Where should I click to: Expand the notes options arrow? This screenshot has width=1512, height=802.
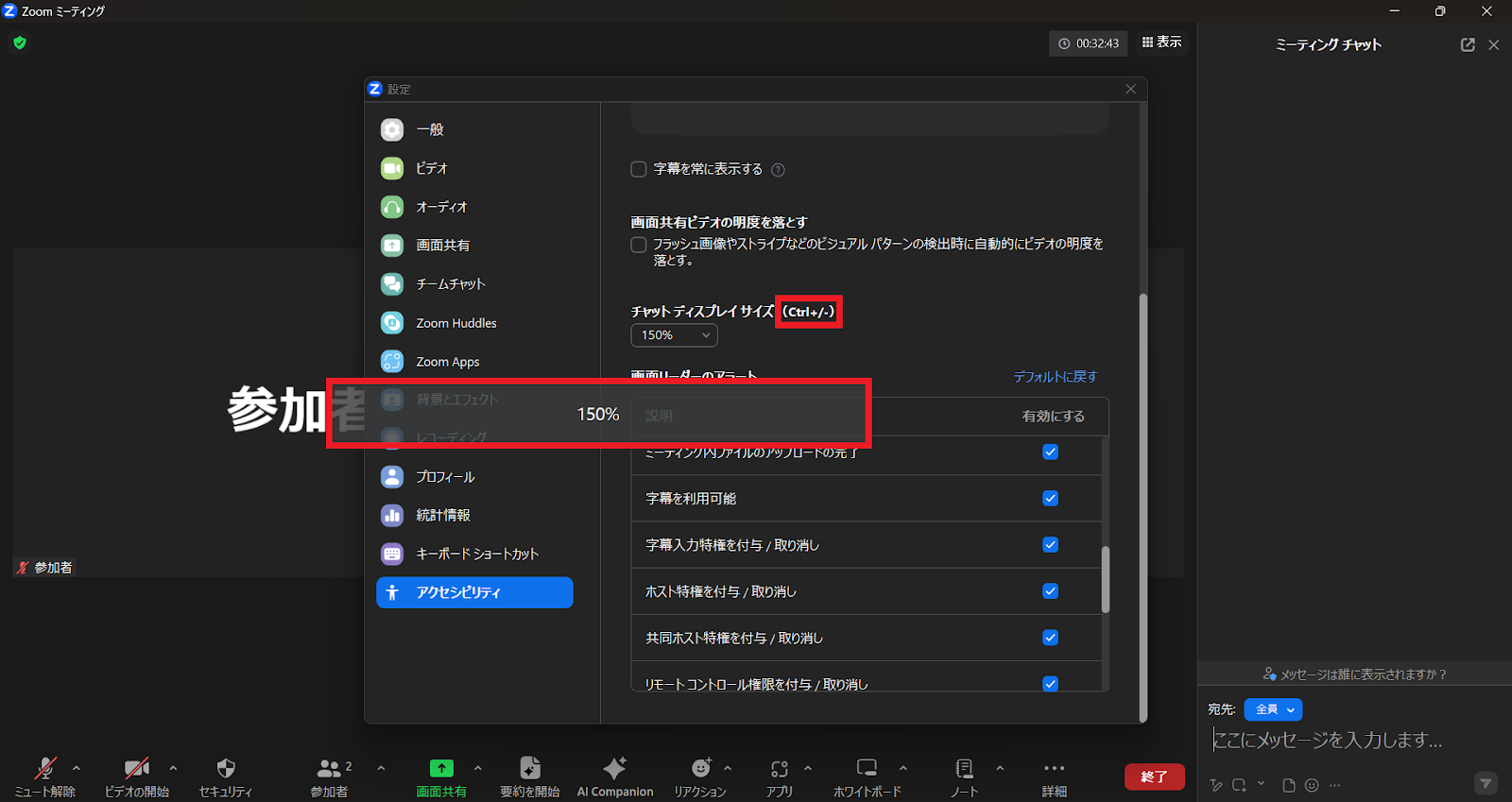(x=1000, y=768)
